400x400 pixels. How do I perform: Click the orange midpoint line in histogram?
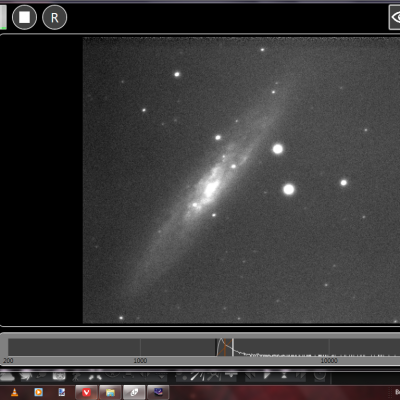[225, 347]
